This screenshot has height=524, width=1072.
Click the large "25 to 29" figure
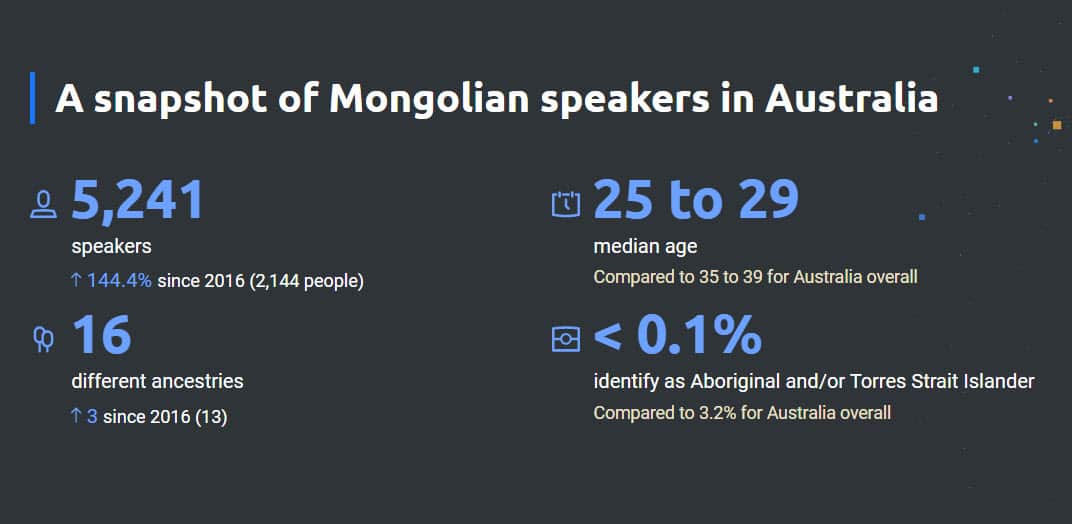click(696, 199)
